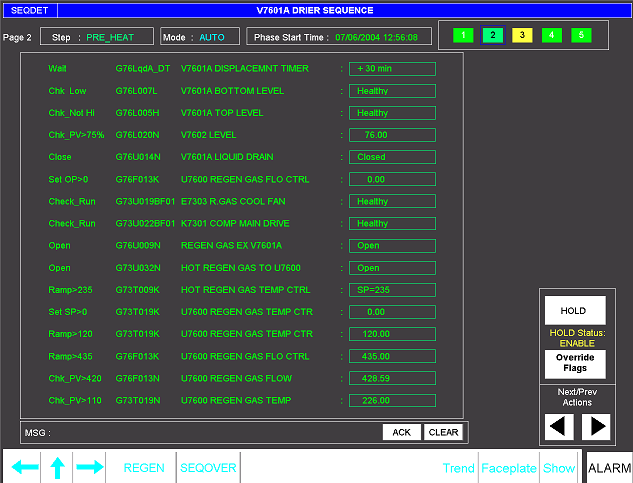Click HOT REGEN GAS TO U7600 Open value
633x483 pixels.
point(392,268)
